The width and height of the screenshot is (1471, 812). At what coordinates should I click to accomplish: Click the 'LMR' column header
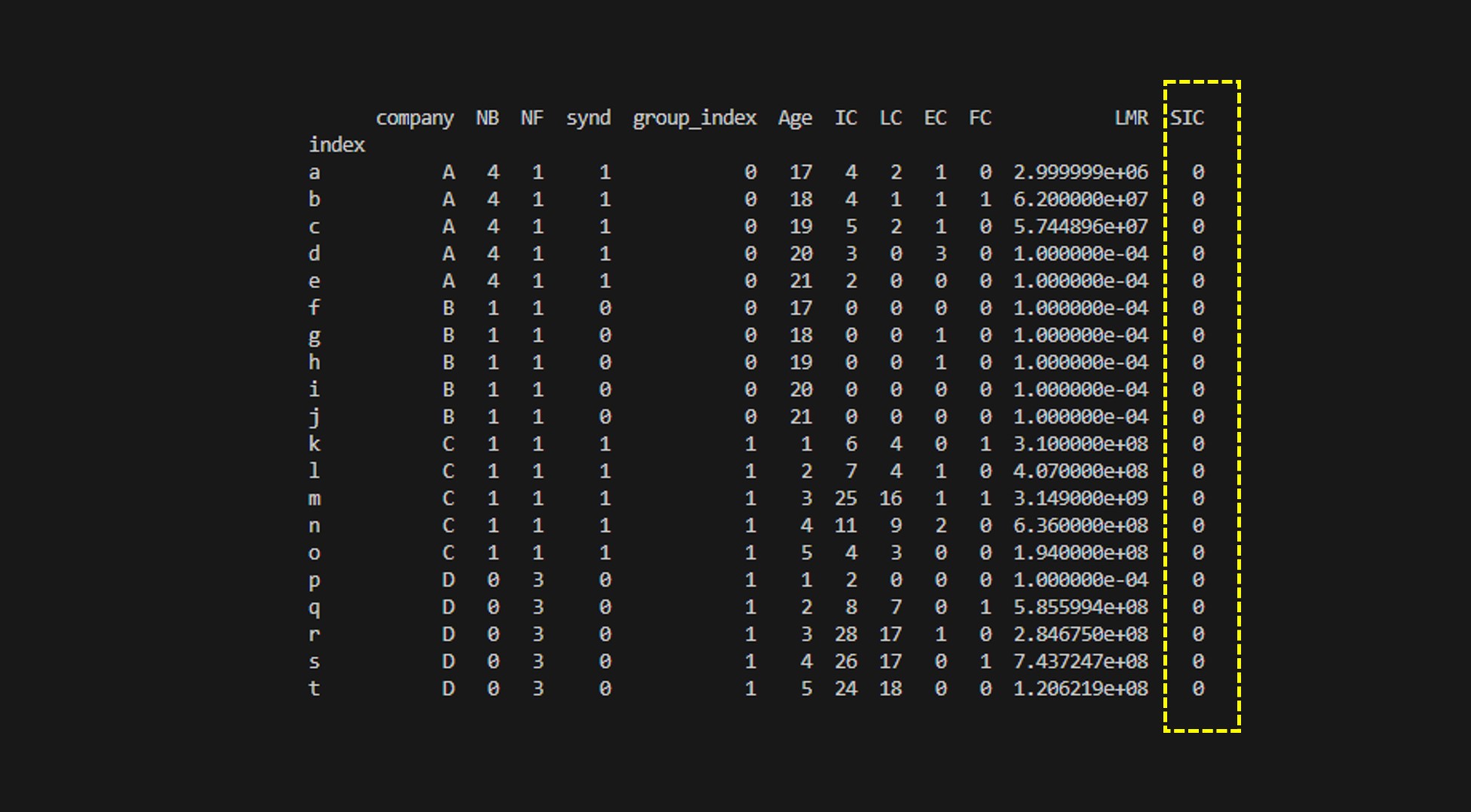click(1131, 118)
